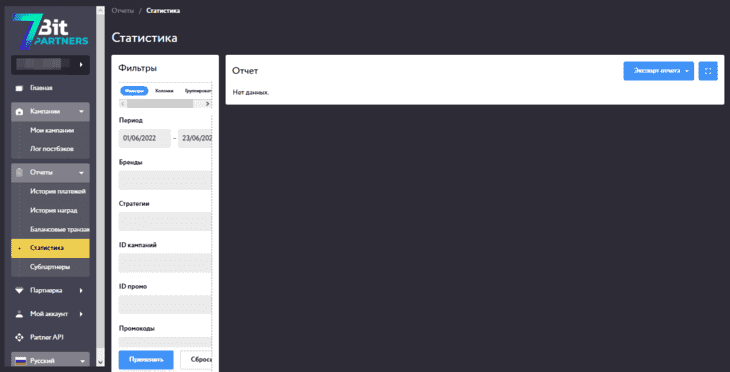The width and height of the screenshot is (730, 372).
Task: Click the period start date 01/06/2022
Action: click(x=145, y=138)
